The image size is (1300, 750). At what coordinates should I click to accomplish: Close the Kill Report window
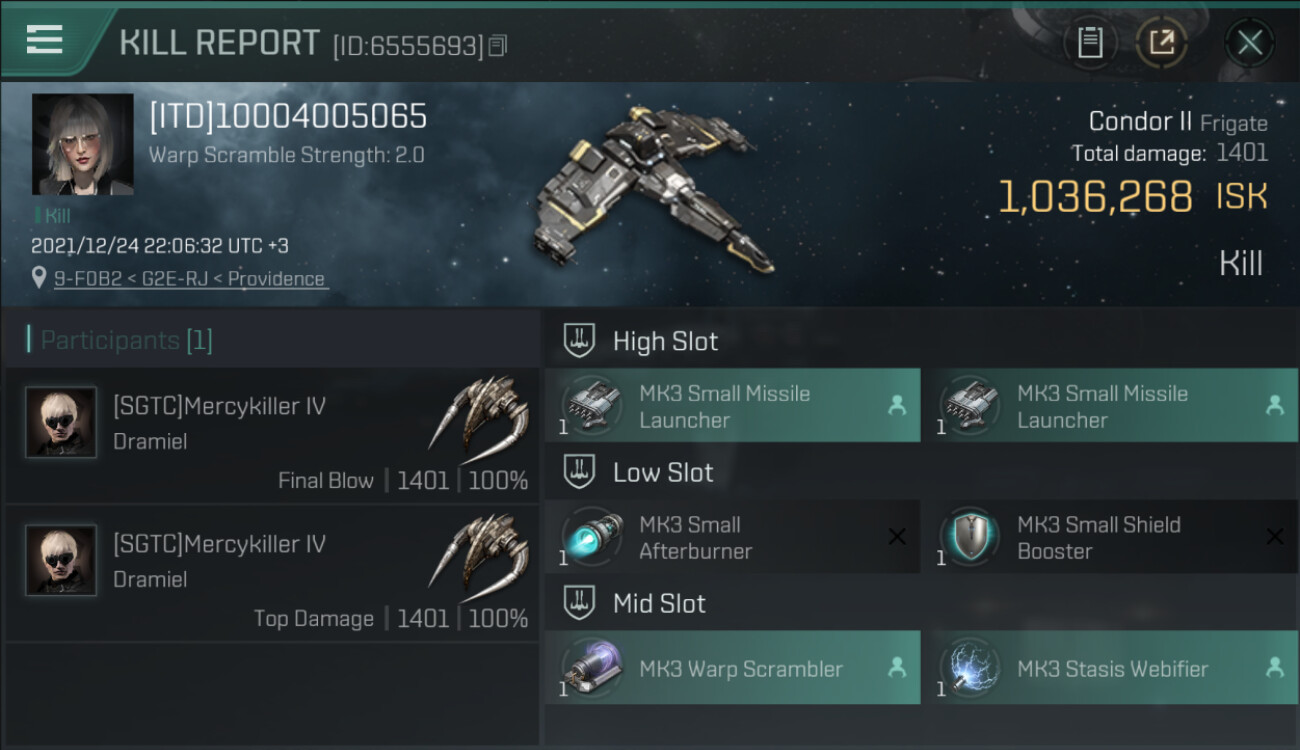point(1249,43)
